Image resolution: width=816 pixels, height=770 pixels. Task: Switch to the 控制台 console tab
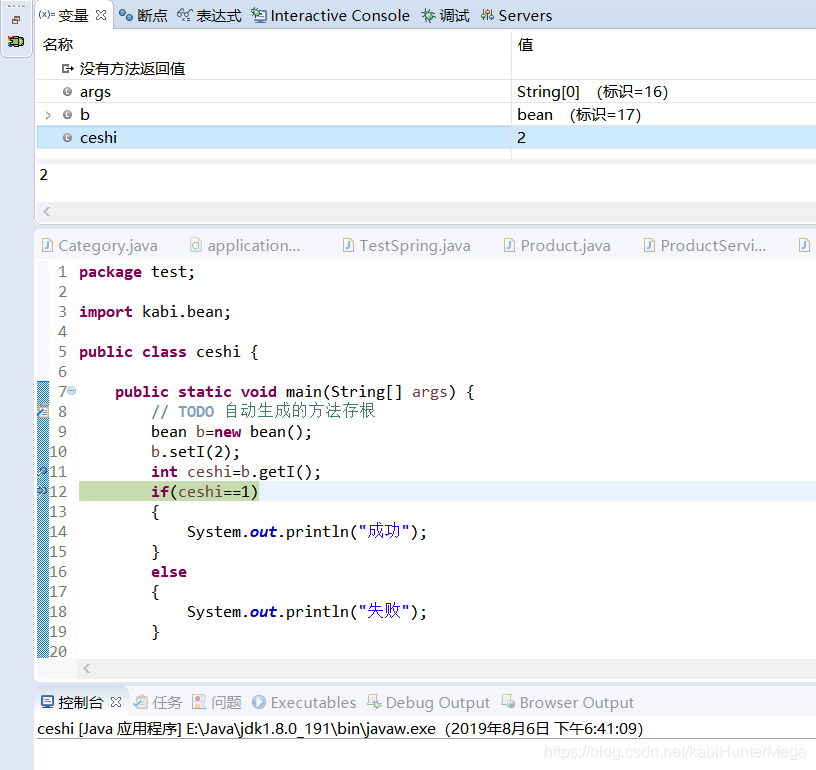pos(81,703)
